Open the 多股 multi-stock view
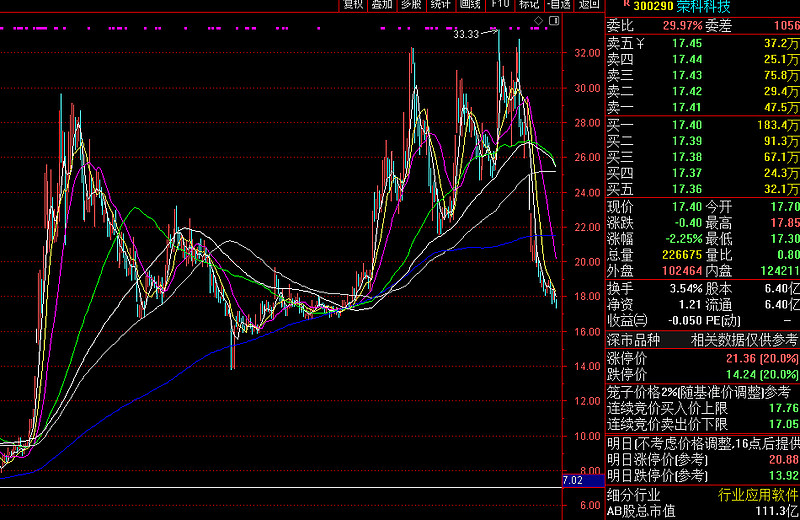800x520 pixels. 411,5
